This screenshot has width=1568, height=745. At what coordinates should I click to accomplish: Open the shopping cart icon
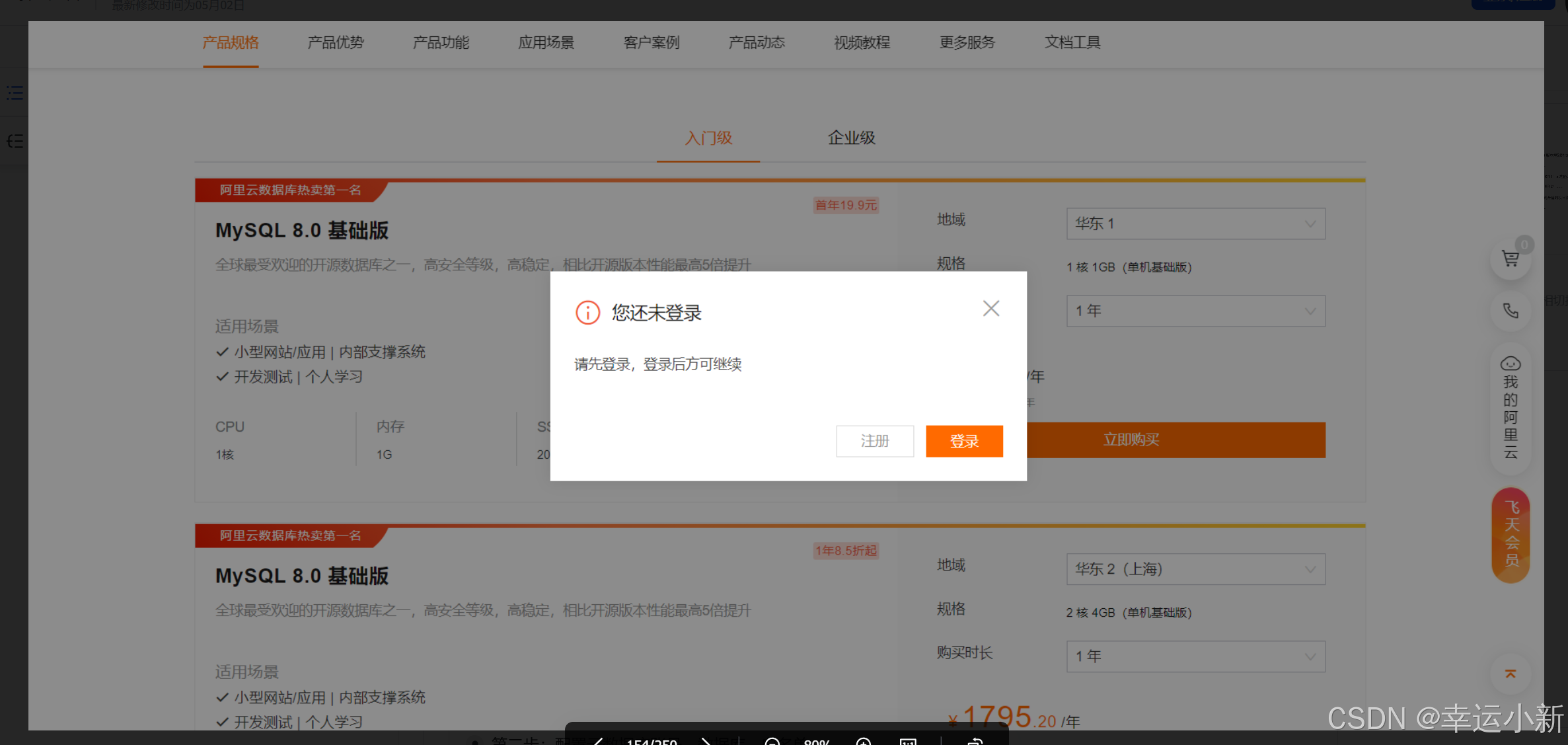click(1510, 258)
